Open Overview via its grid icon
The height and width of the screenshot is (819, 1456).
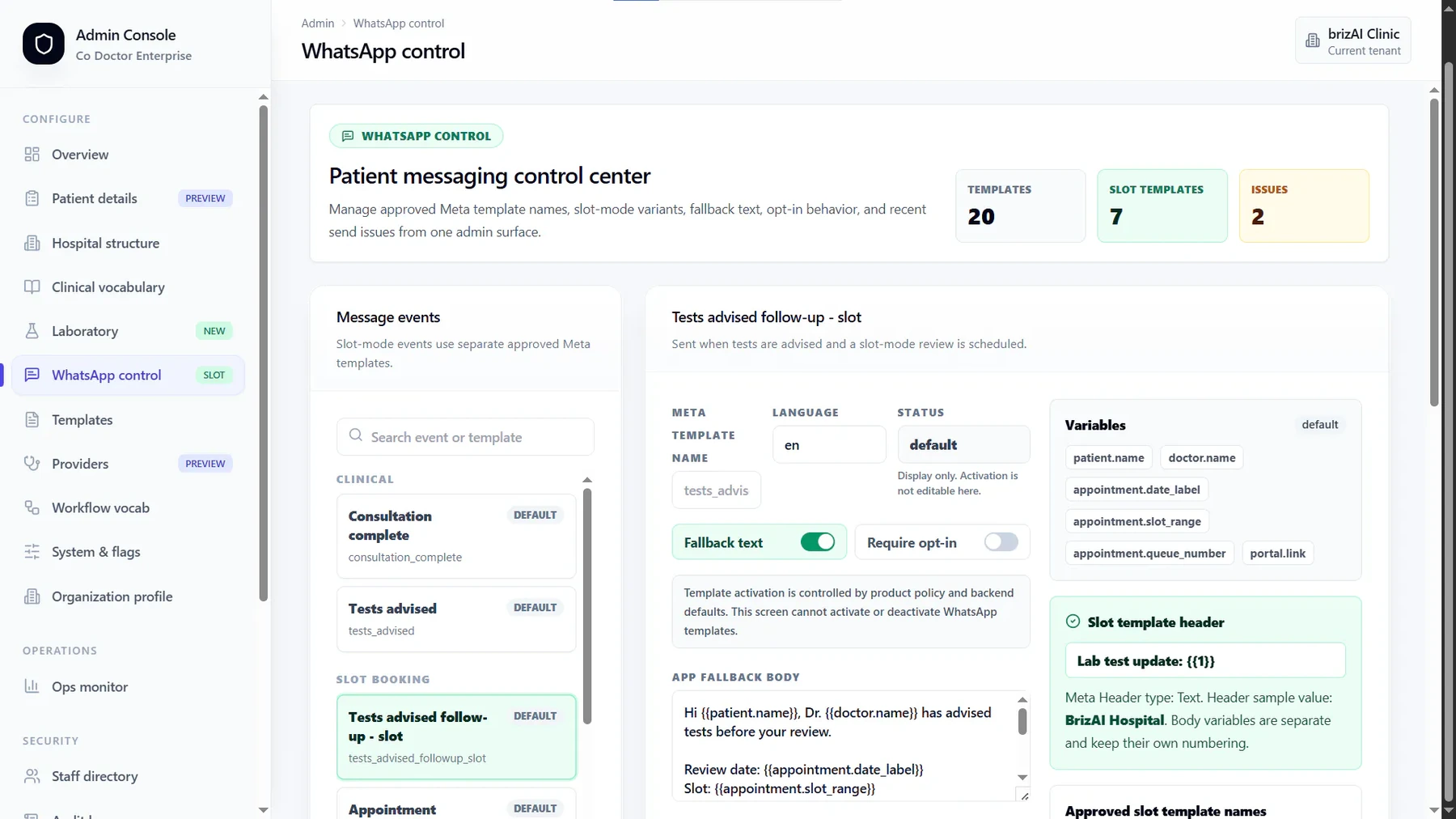click(x=32, y=155)
